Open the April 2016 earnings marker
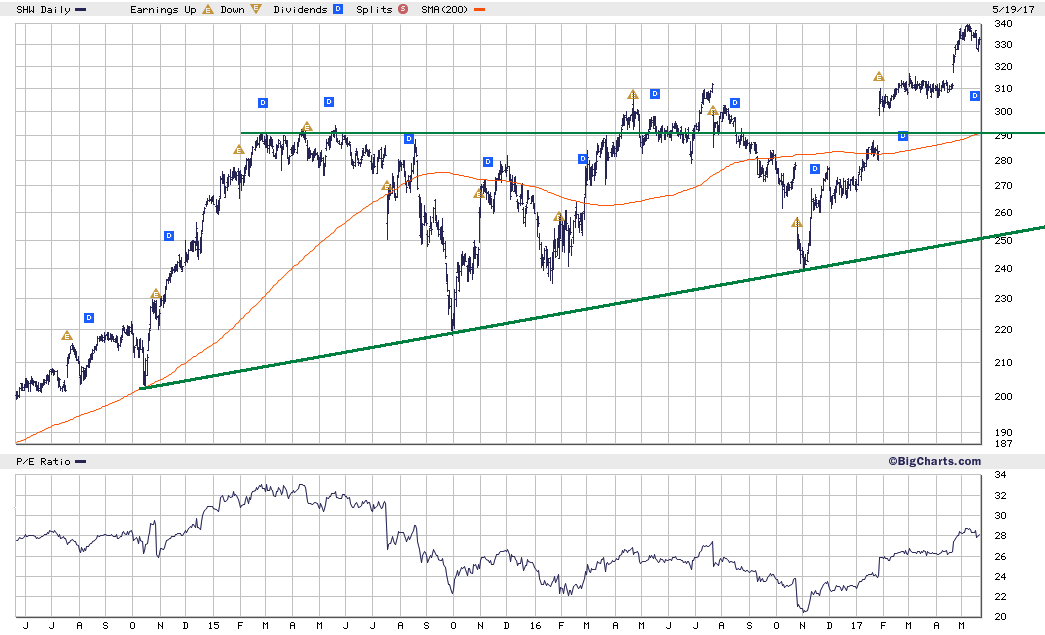 coord(632,95)
